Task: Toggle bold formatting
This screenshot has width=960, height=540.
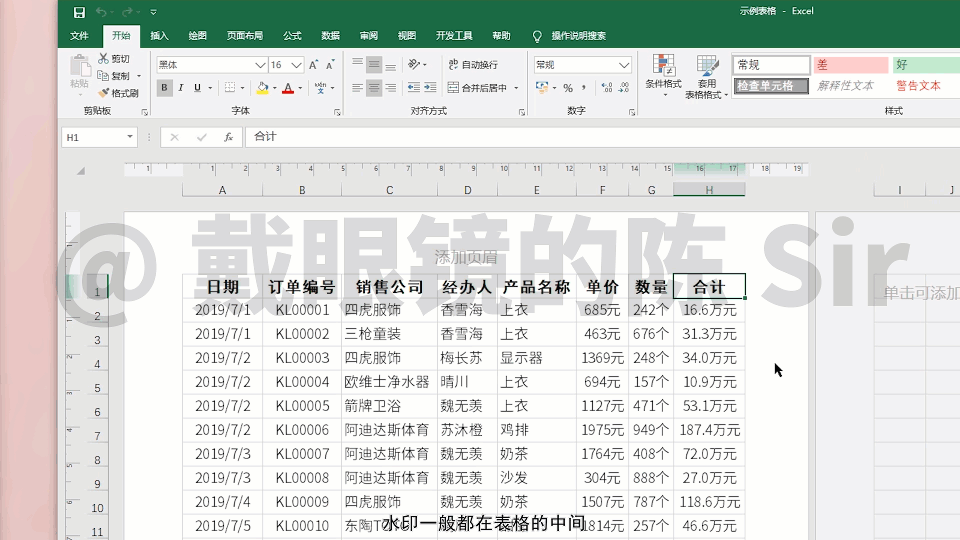Action: (x=164, y=88)
